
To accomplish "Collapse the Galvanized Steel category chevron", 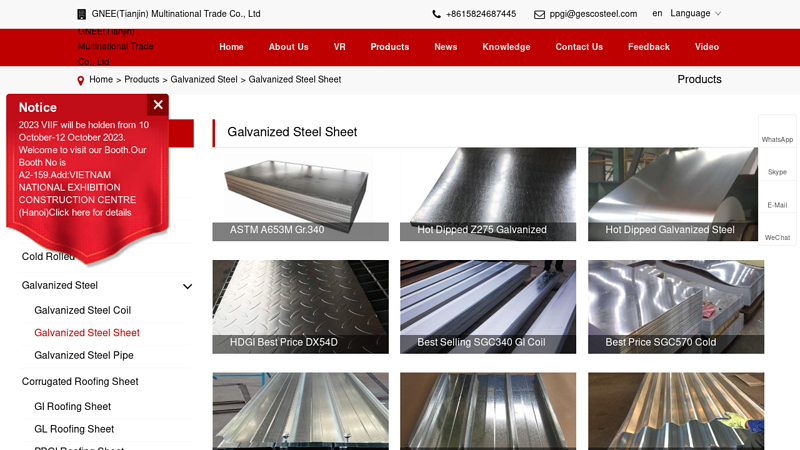I will point(188,286).
